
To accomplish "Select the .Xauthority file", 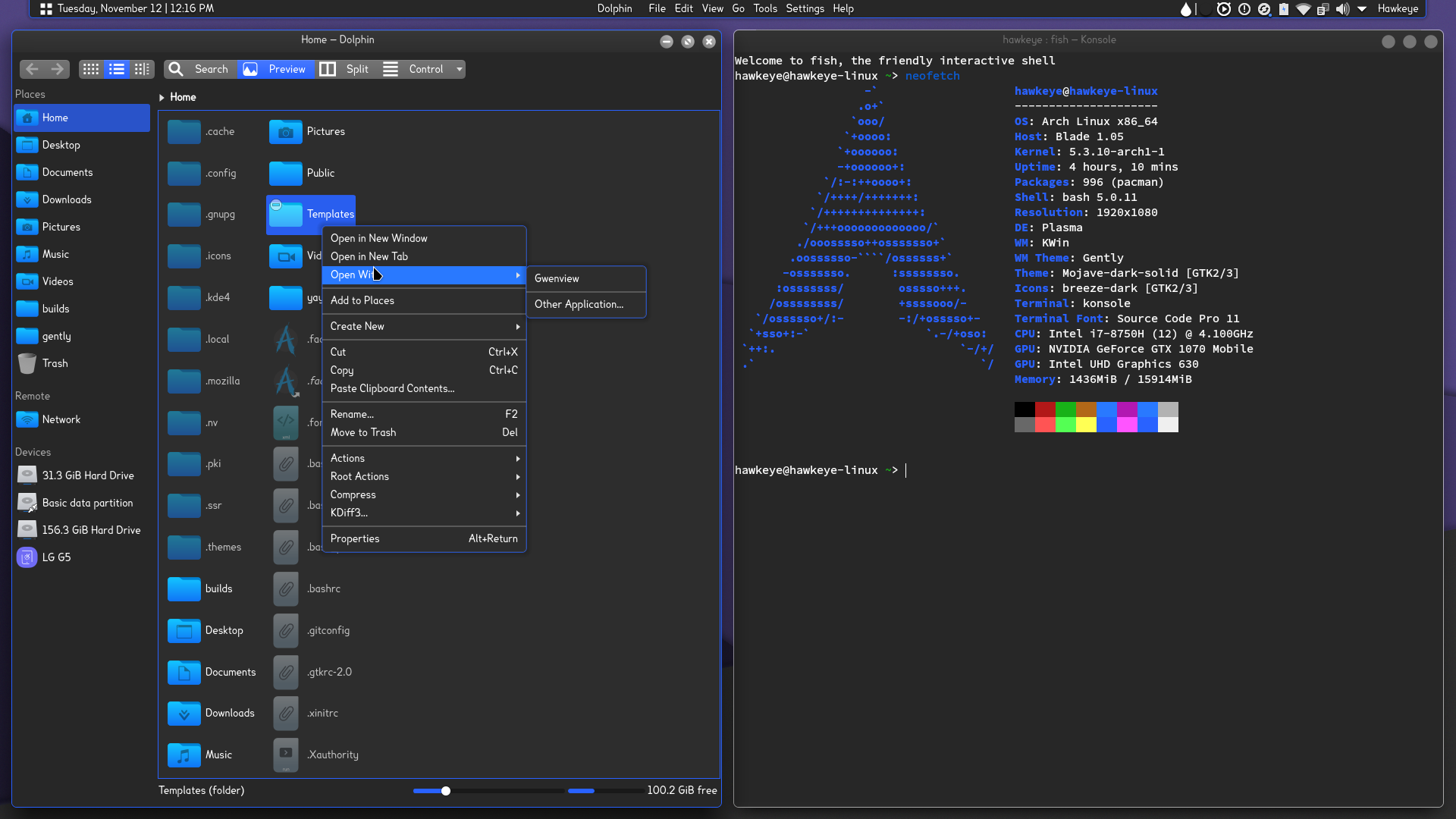I will coord(316,755).
